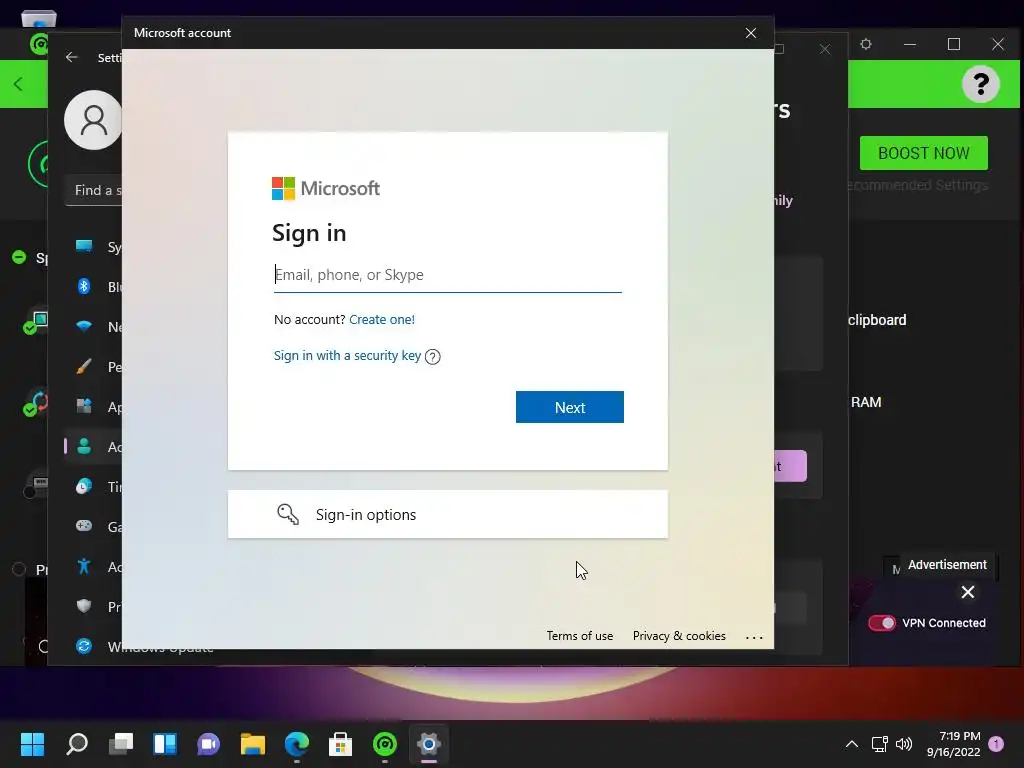Open Task View from taskbar
The width and height of the screenshot is (1024, 768).
121,744
